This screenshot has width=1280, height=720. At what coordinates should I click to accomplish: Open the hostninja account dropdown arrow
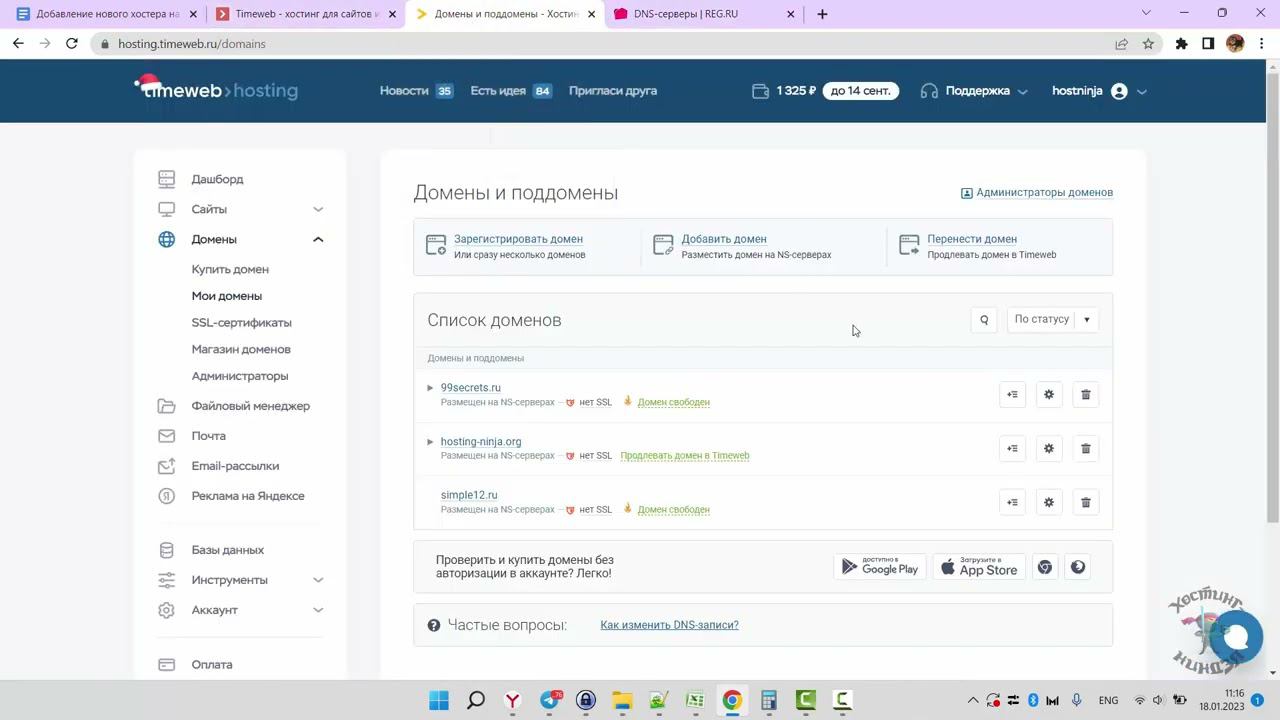click(1142, 91)
